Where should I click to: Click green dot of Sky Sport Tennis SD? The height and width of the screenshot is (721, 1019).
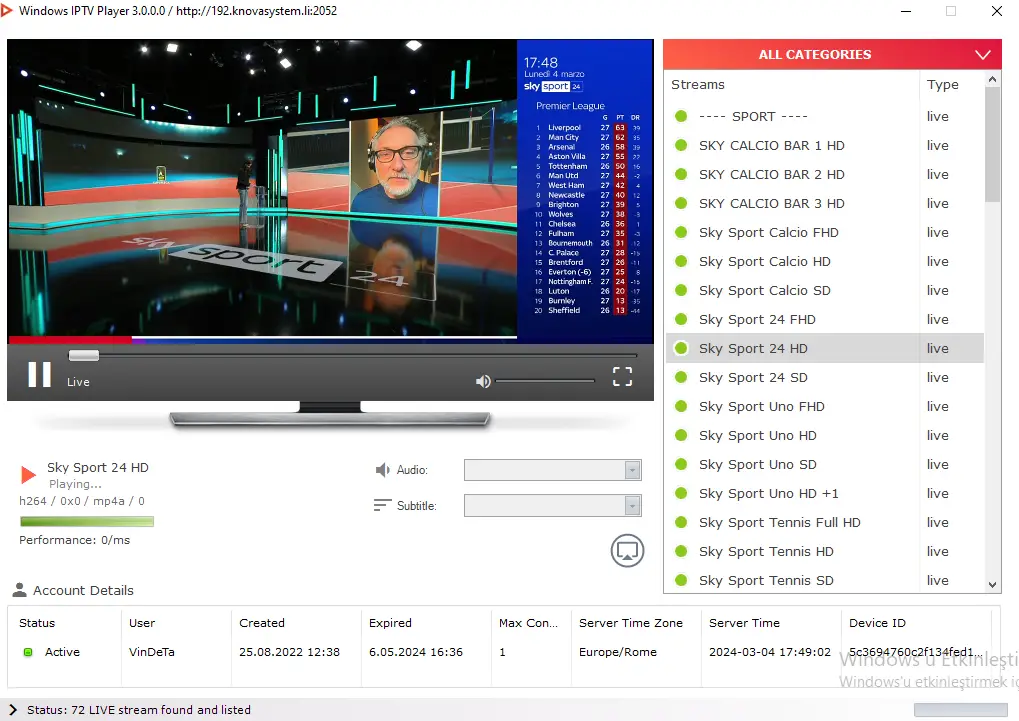pos(681,580)
